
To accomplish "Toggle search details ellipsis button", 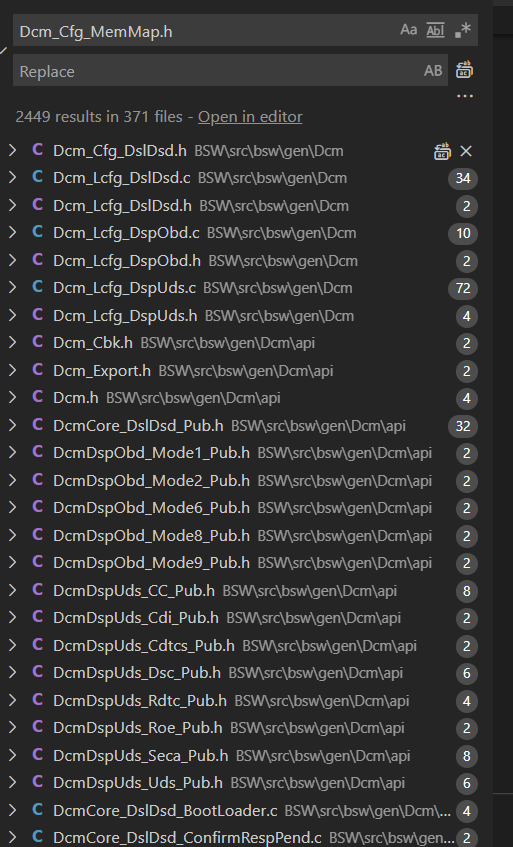I will tap(465, 96).
